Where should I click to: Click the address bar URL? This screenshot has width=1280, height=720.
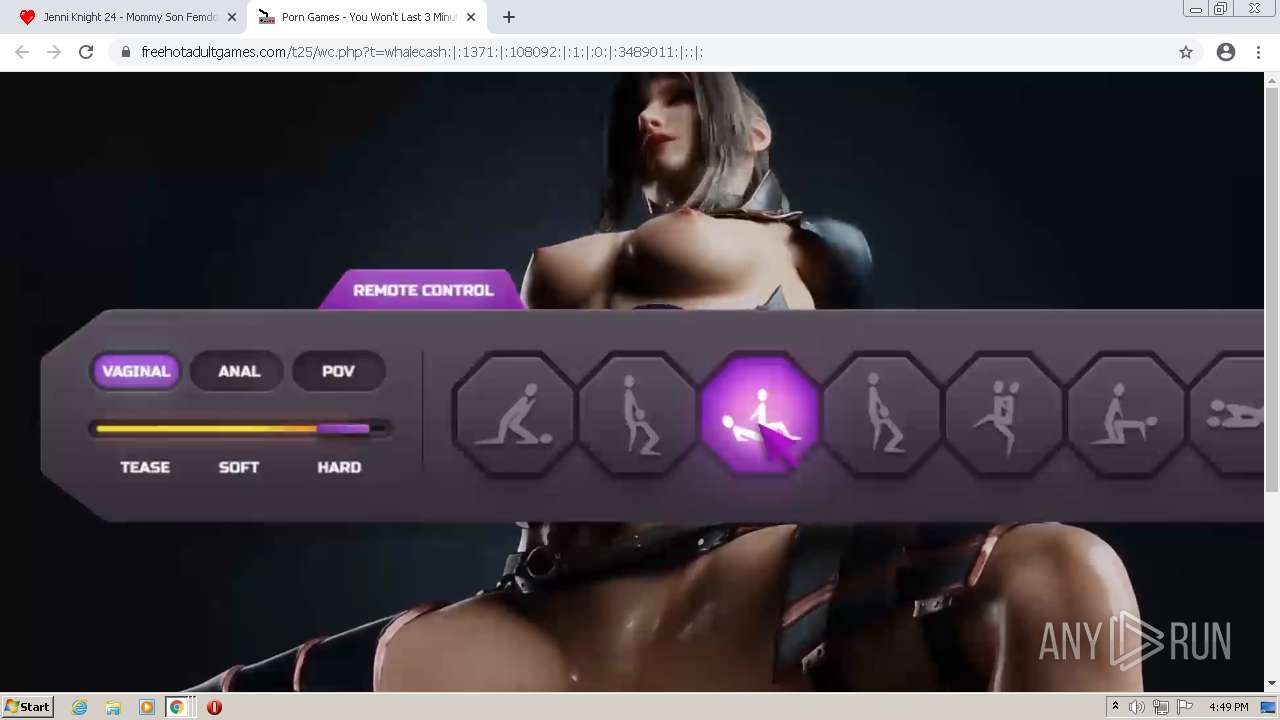(422, 52)
